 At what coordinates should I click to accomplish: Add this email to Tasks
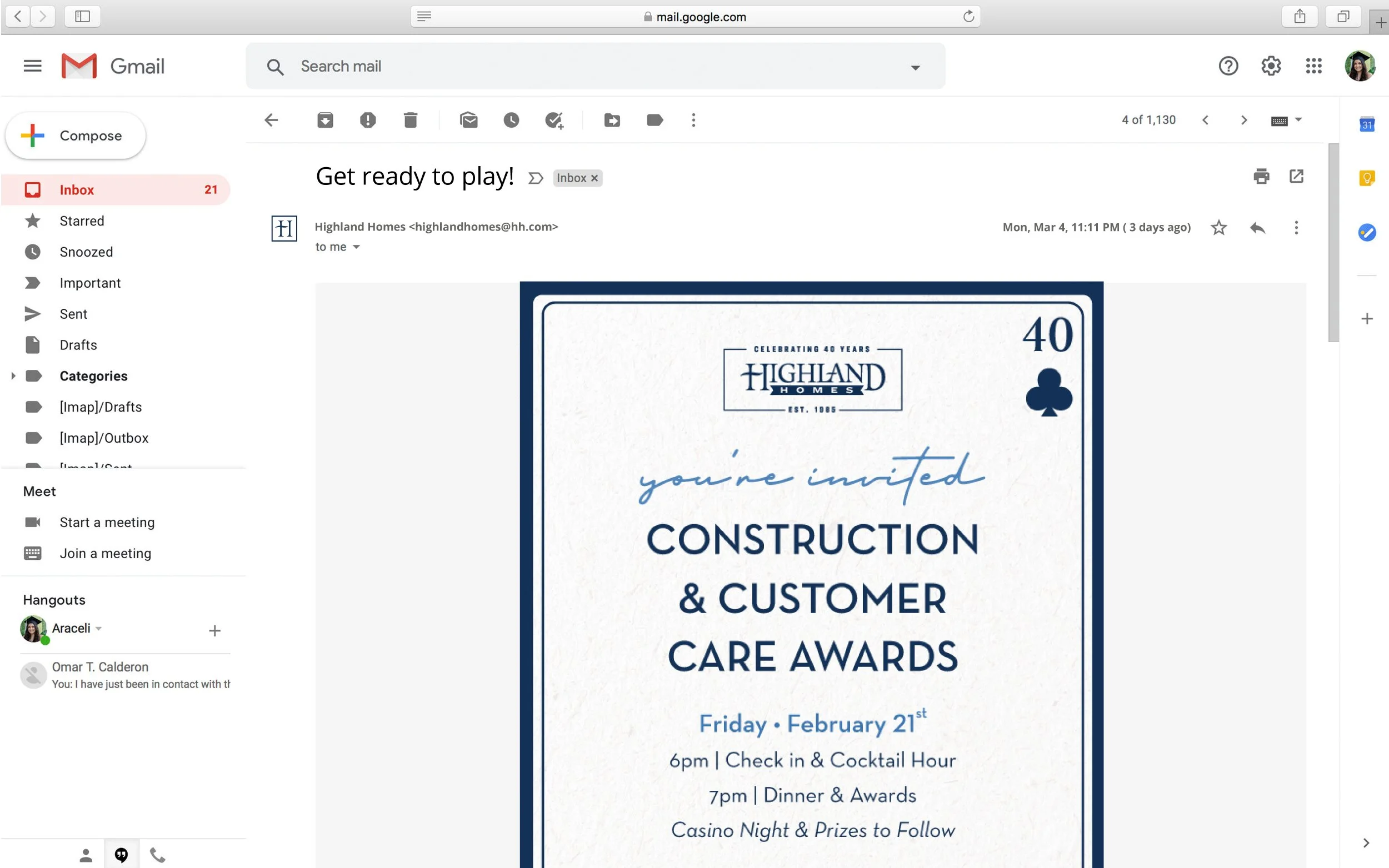pyautogui.click(x=554, y=121)
